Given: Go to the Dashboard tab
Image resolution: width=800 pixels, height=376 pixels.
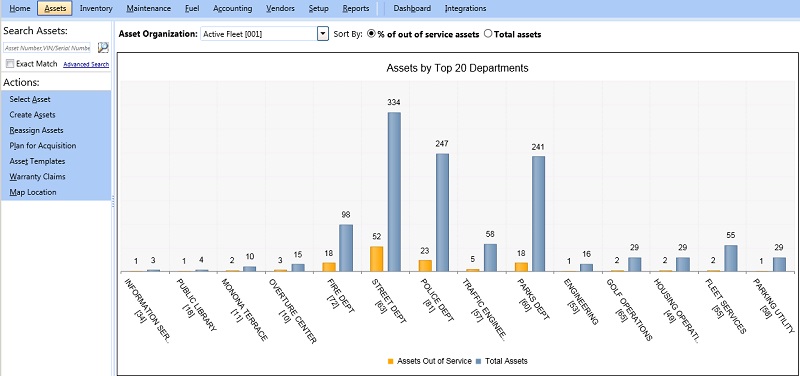Looking at the screenshot, I should 412,8.
